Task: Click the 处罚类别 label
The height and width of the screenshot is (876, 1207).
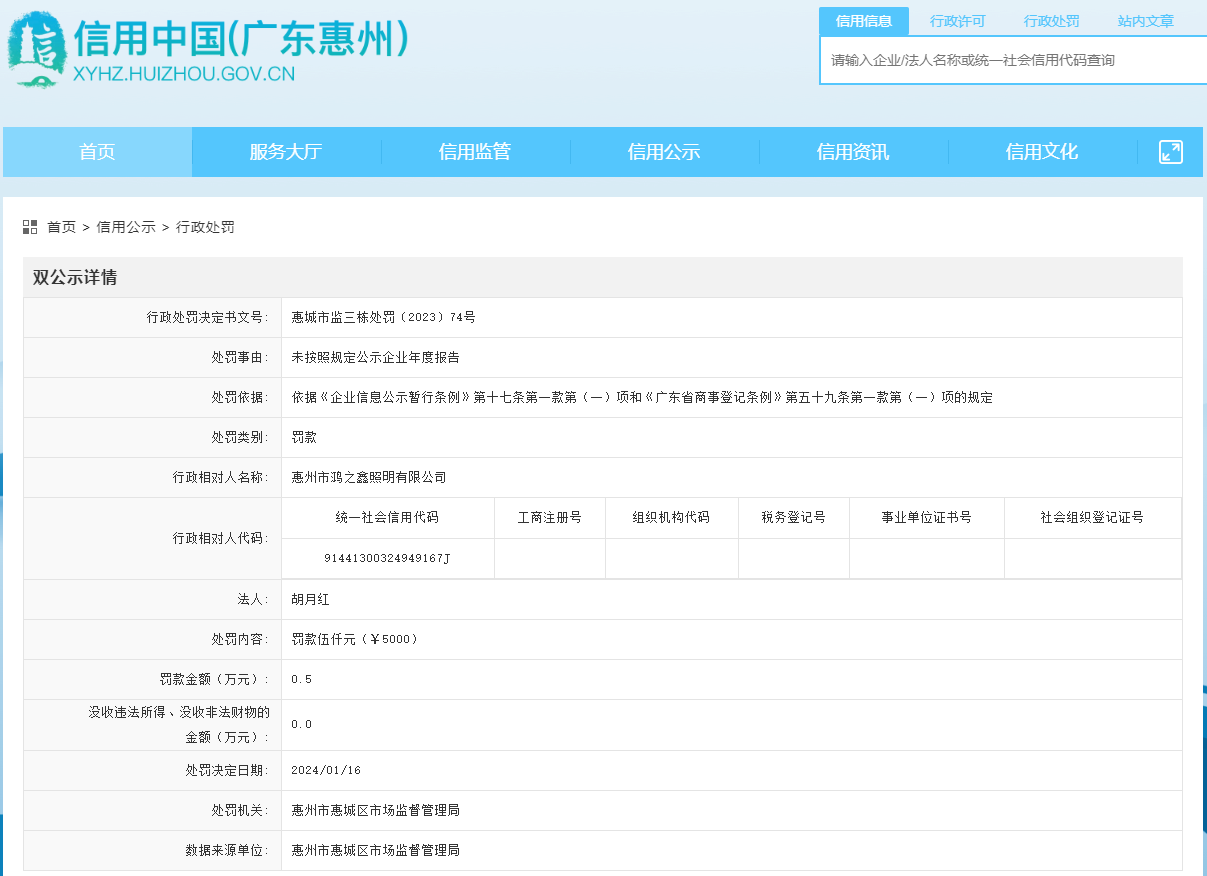Action: pyautogui.click(x=240, y=437)
